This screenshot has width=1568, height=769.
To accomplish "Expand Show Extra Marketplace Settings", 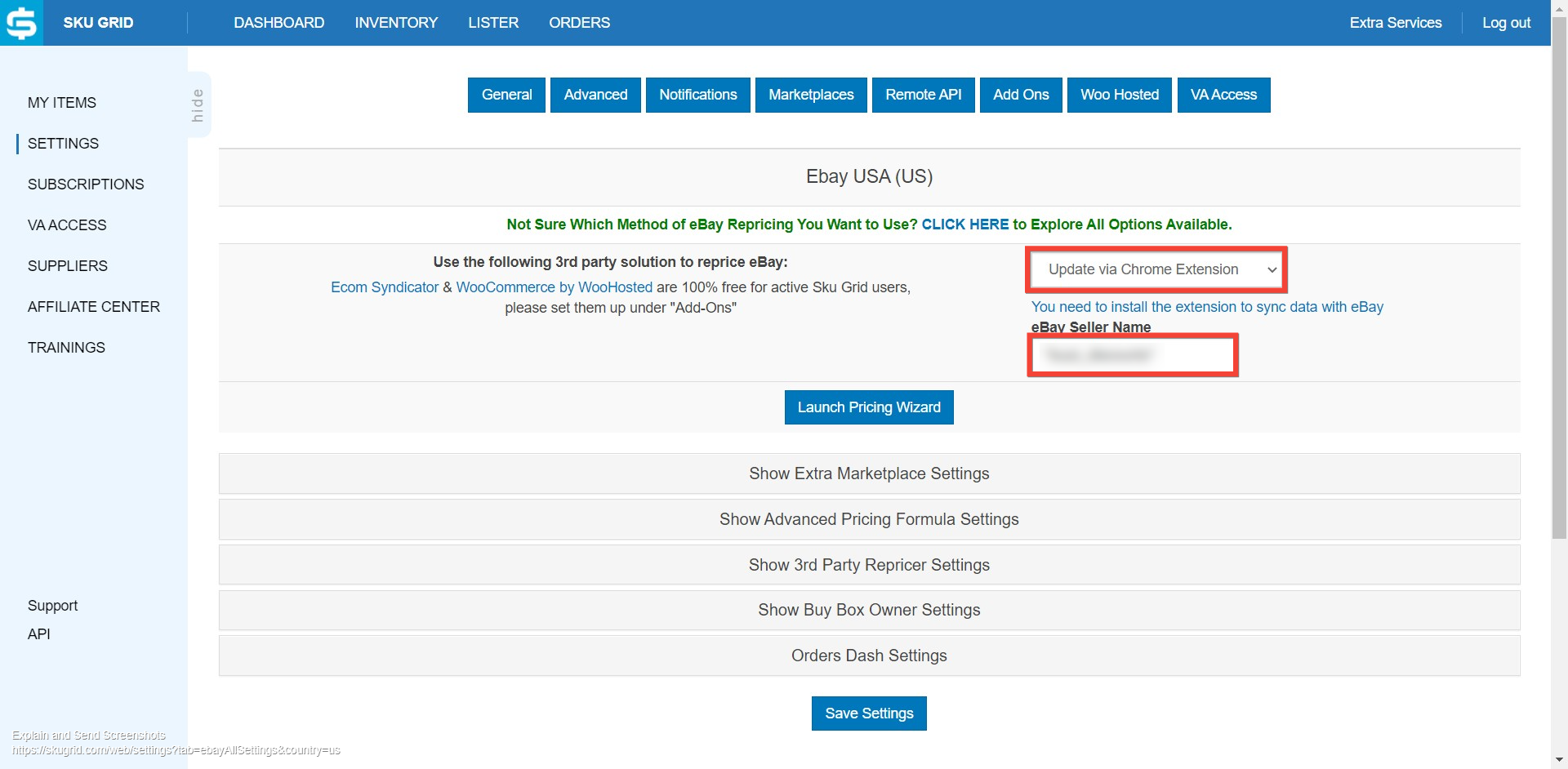I will [x=869, y=473].
